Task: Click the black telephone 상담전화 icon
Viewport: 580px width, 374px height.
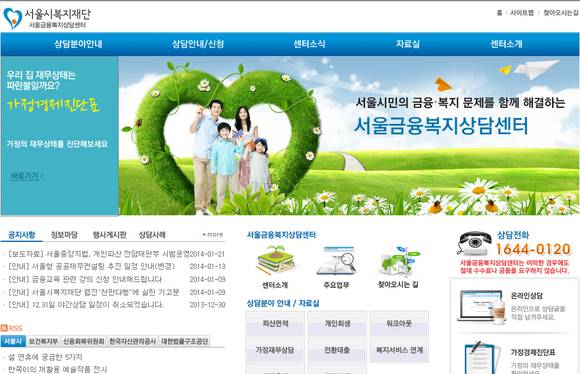Action: pyautogui.click(x=475, y=243)
